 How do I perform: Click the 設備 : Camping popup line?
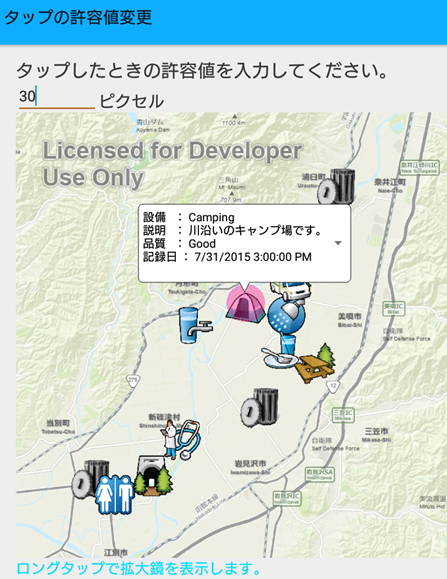pyautogui.click(x=189, y=217)
